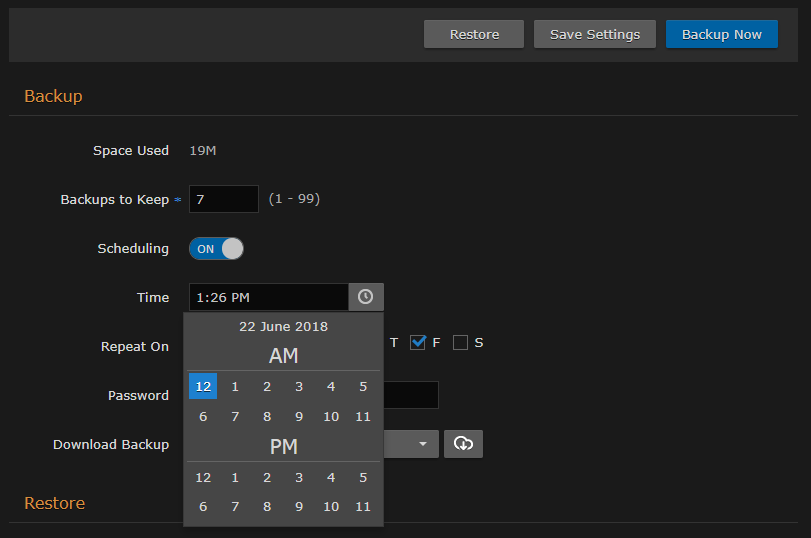
Task: Click the Restore button
Action: coord(474,34)
